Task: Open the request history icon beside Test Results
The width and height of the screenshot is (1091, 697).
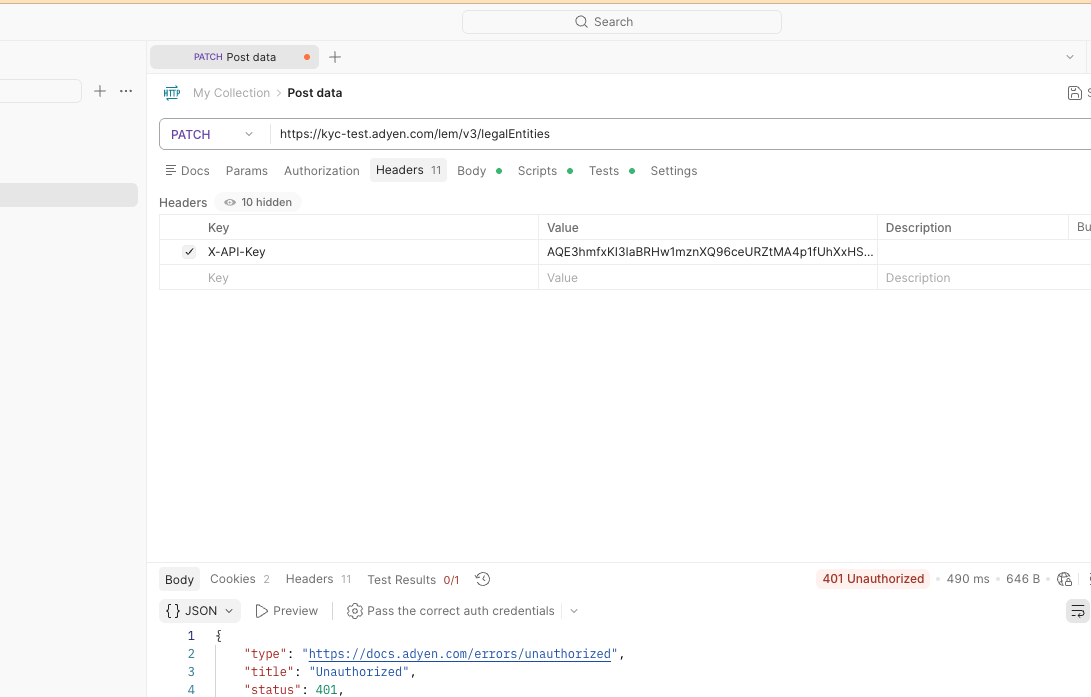Action: point(482,579)
